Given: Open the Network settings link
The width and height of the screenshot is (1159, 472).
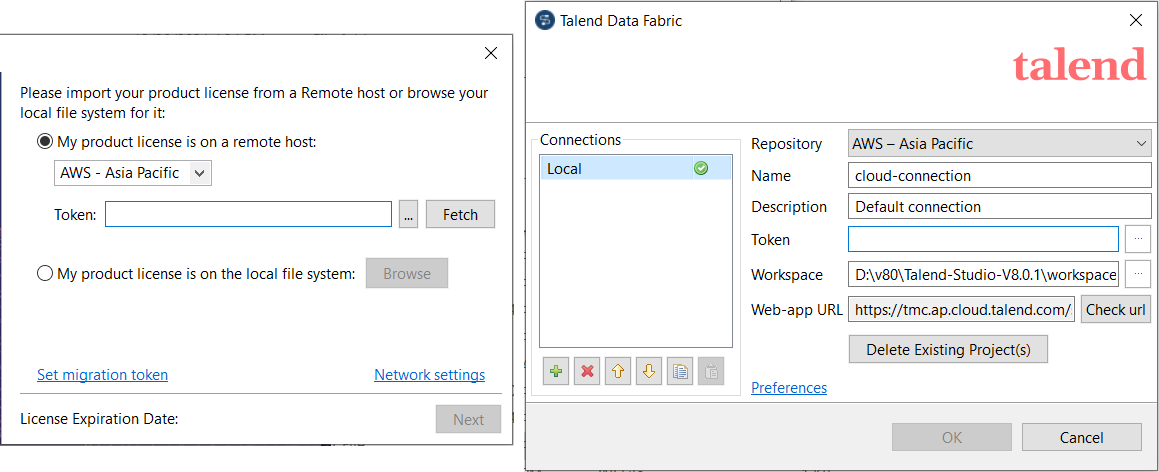Looking at the screenshot, I should pyautogui.click(x=429, y=375).
